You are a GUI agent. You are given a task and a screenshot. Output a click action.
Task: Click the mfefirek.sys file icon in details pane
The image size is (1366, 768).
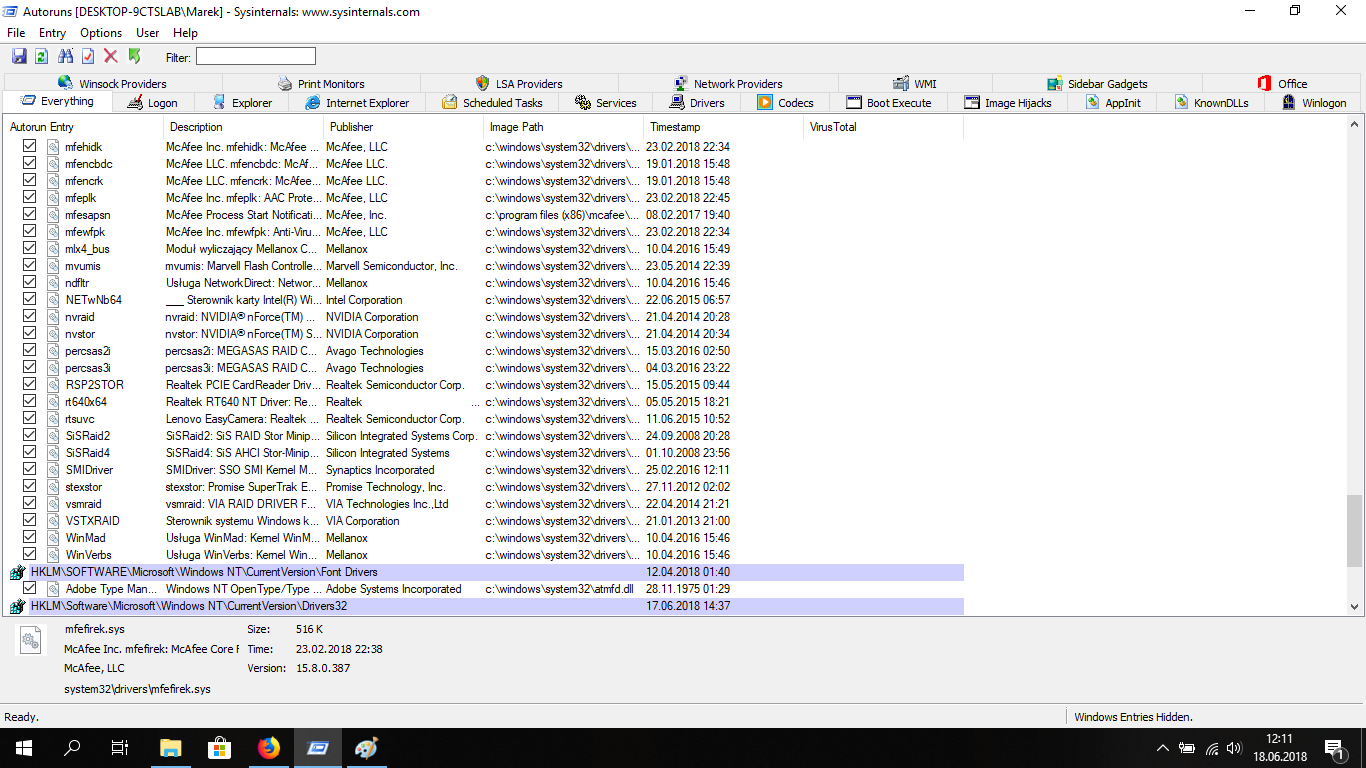click(31, 640)
